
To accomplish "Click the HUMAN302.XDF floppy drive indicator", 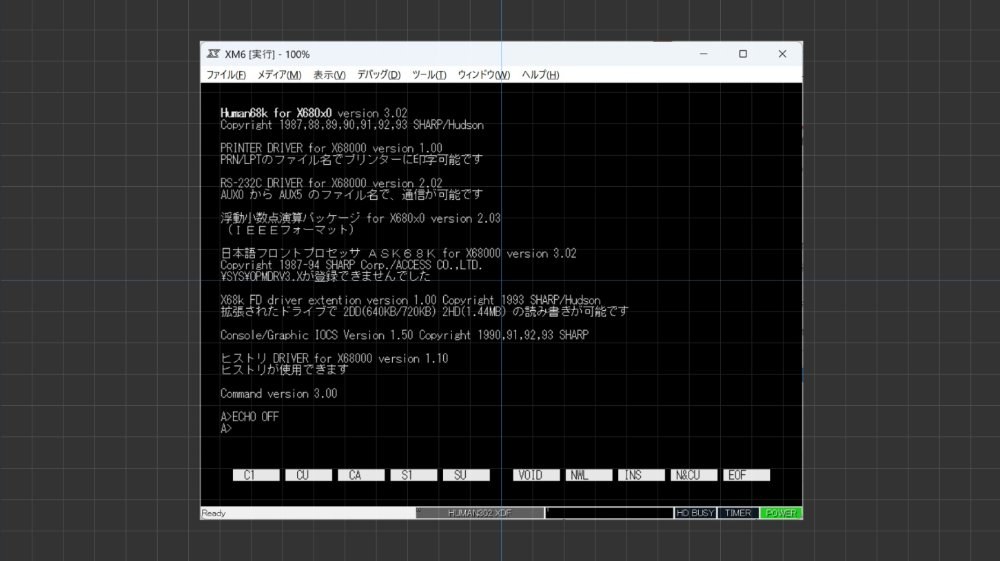I will tap(480, 513).
